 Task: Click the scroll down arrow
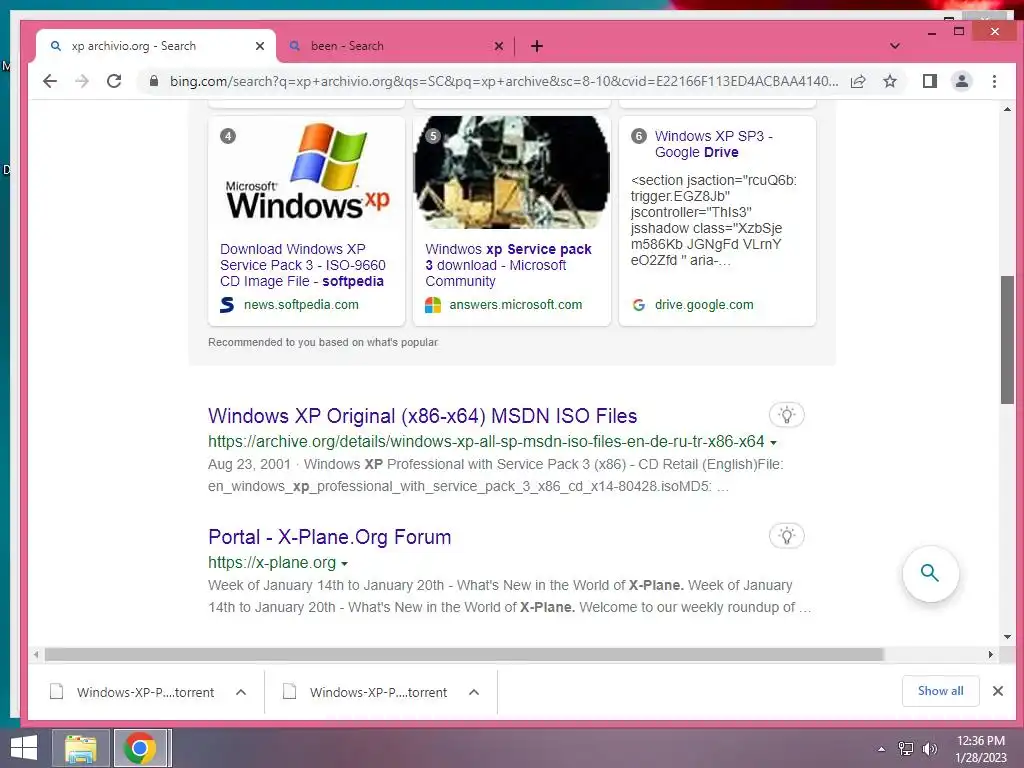coord(1007,637)
